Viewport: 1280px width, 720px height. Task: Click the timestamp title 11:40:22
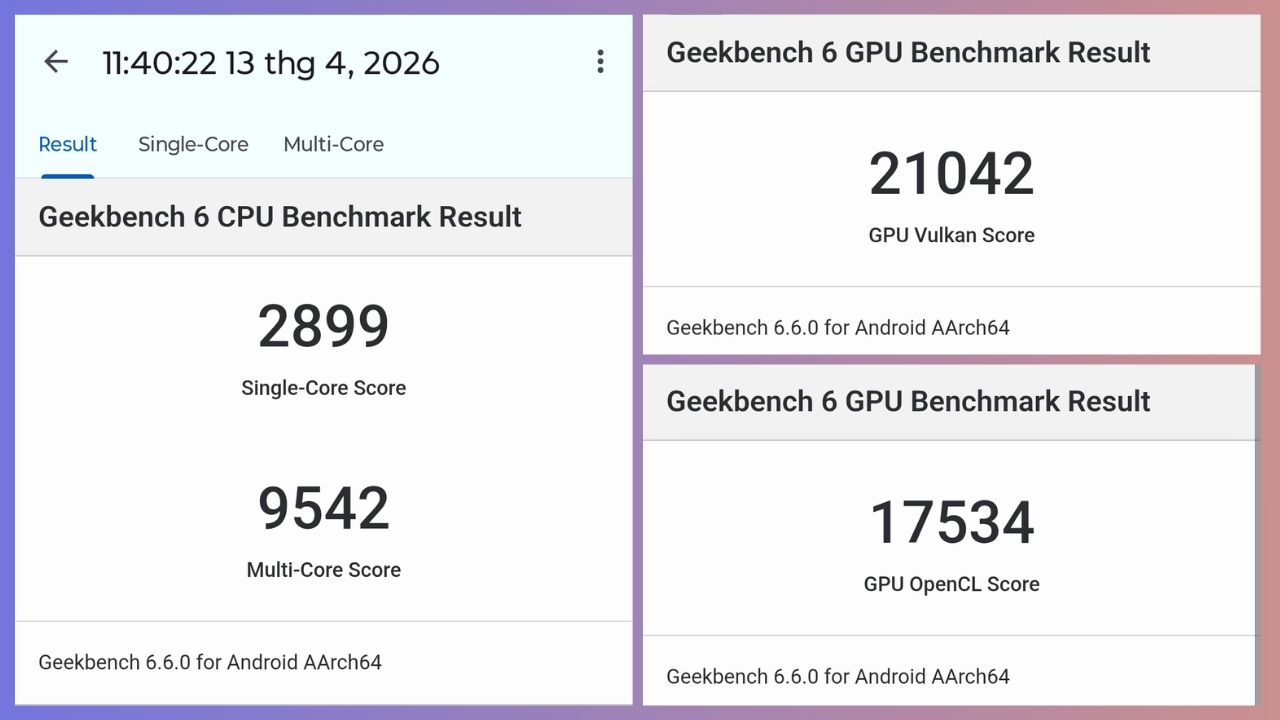[271, 63]
